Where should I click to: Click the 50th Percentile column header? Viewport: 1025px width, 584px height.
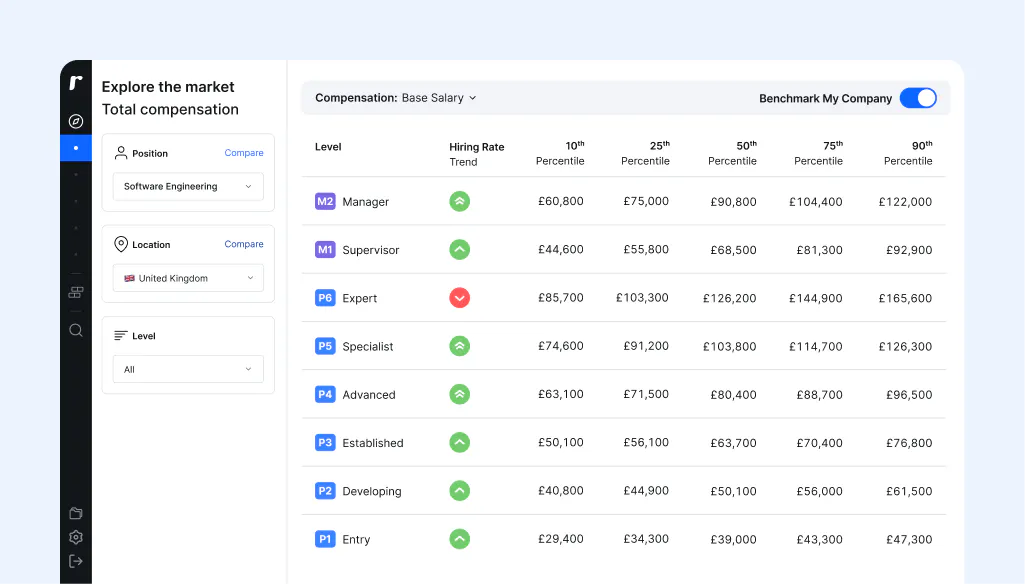[732, 153]
